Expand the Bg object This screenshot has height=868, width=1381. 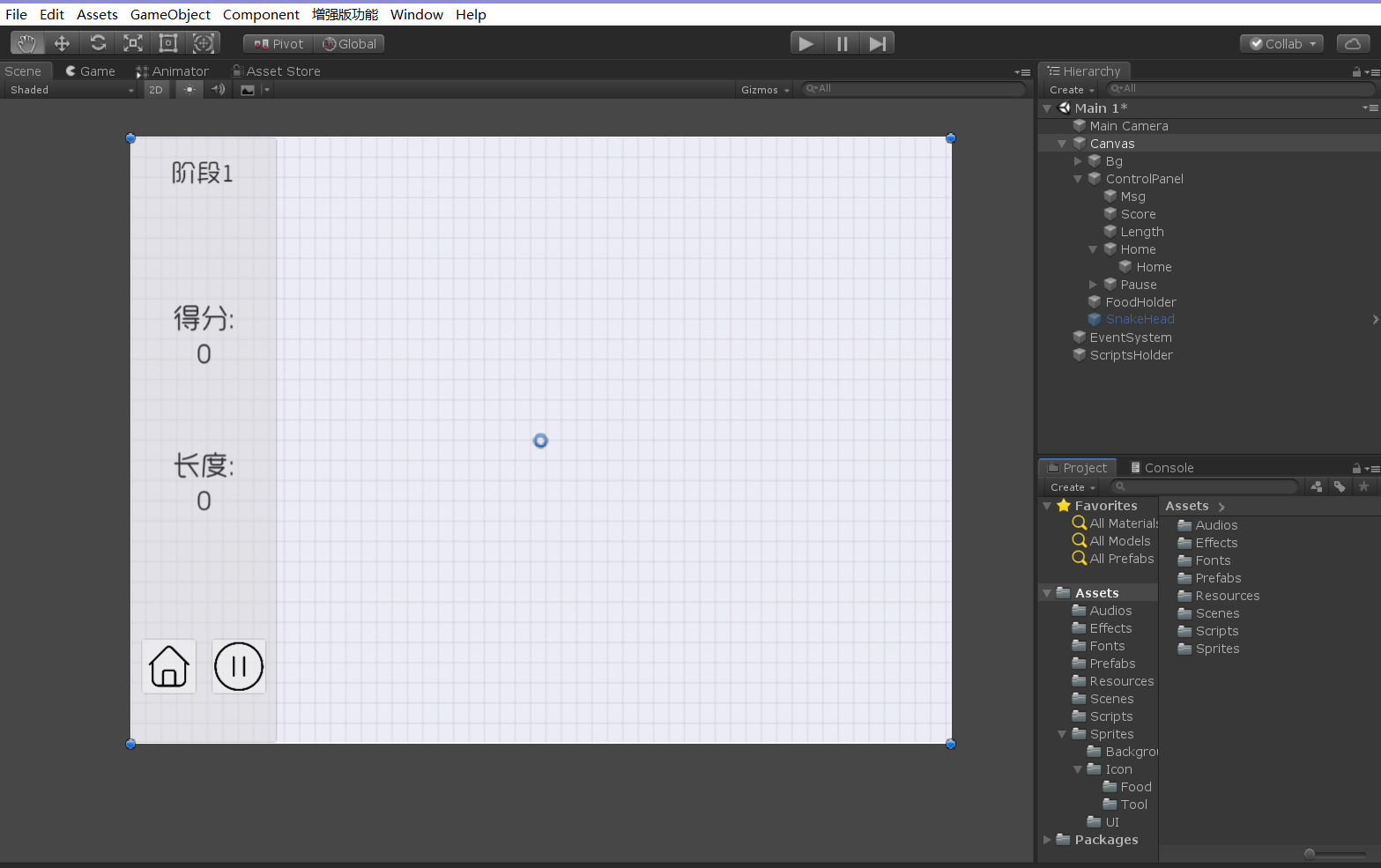1078,161
